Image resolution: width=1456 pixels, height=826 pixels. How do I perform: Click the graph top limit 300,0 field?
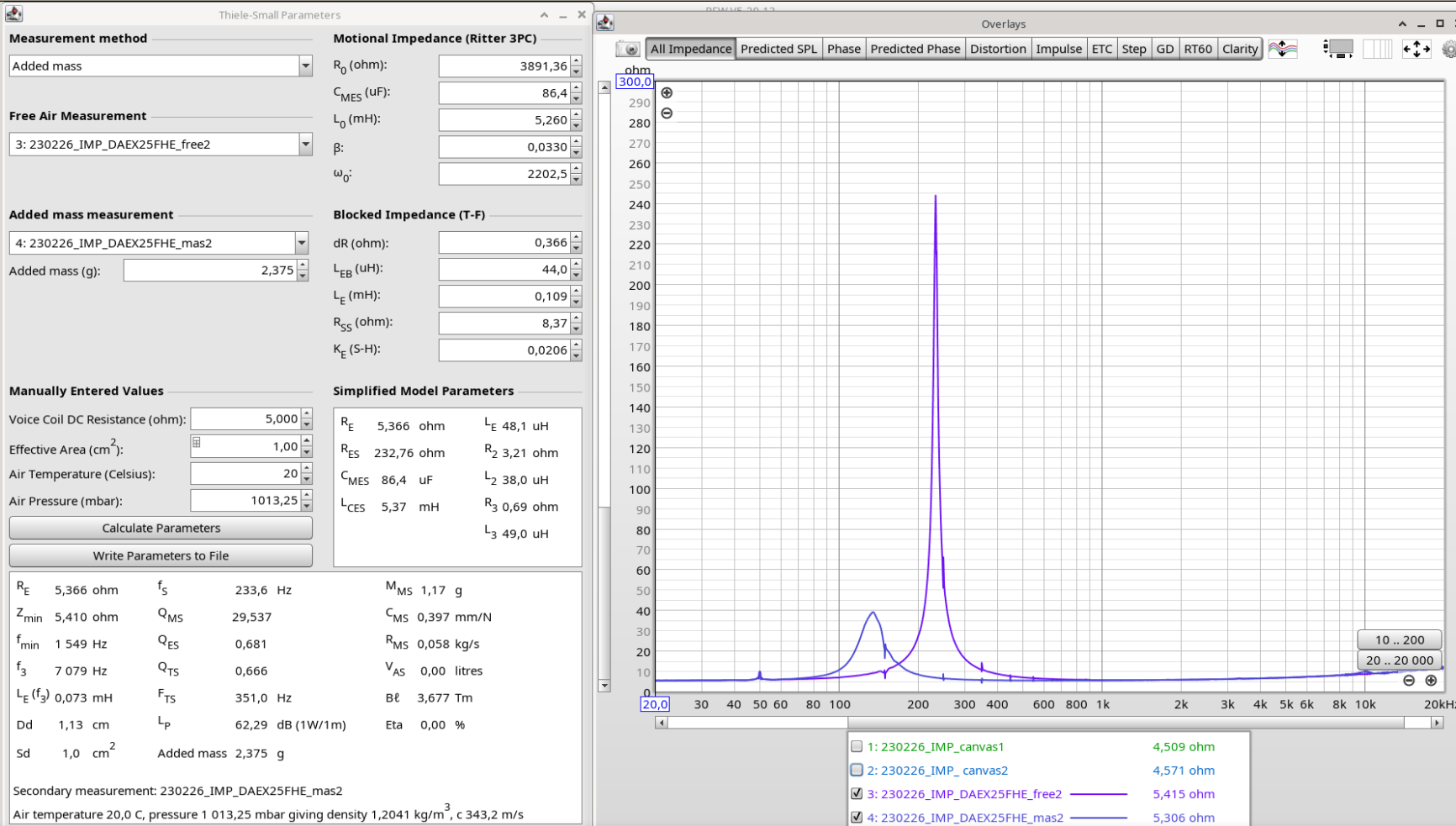635,82
